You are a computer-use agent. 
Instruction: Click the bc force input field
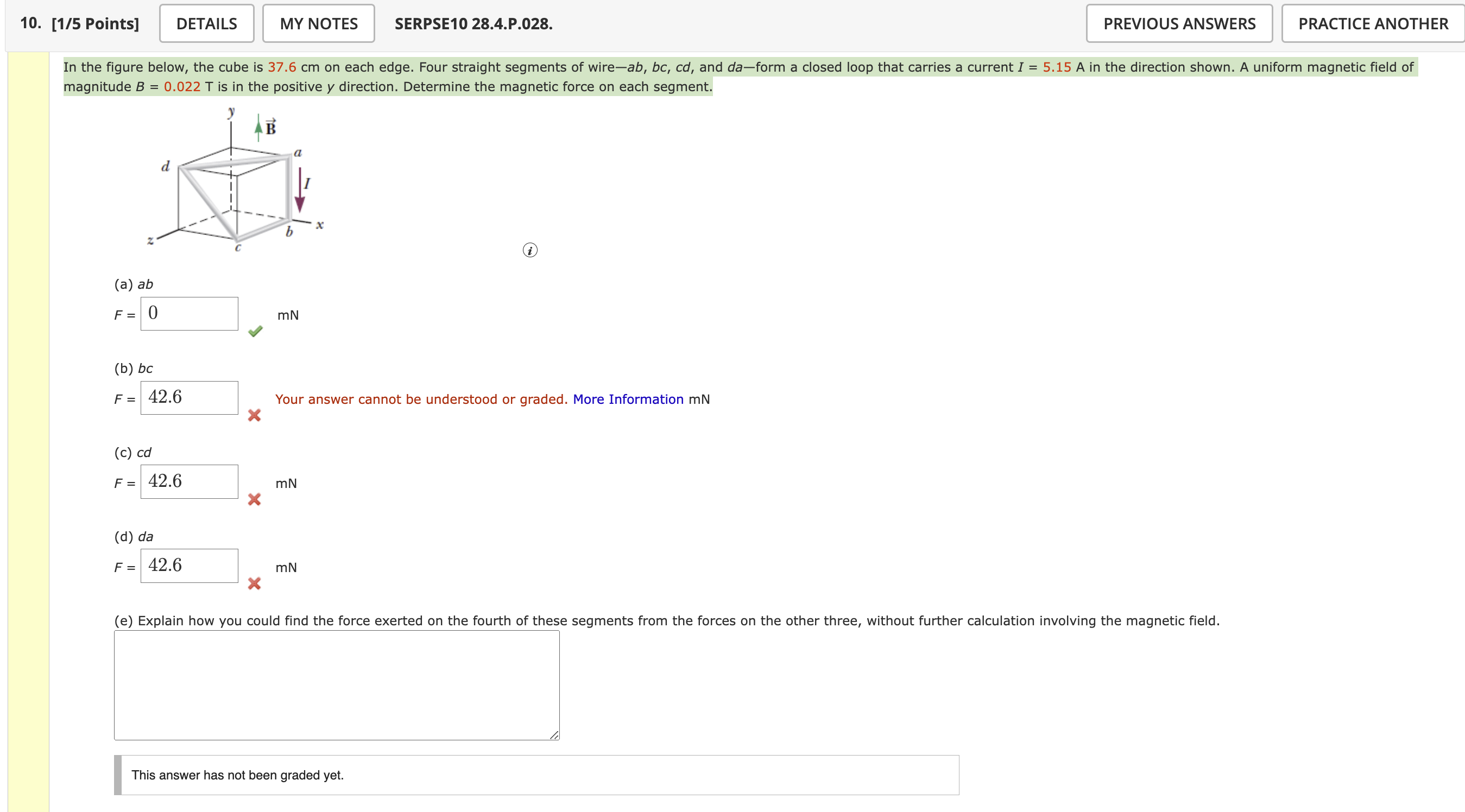point(190,397)
